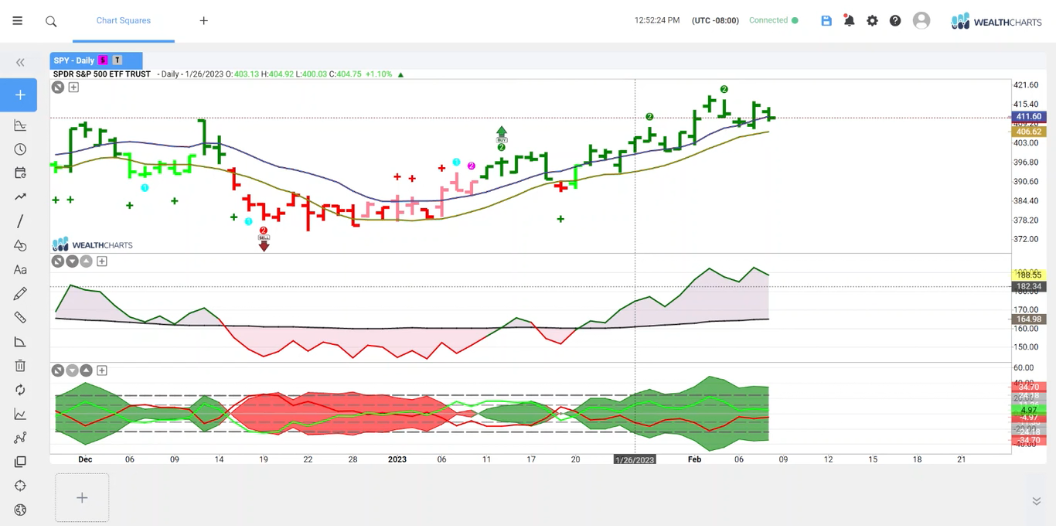The width and height of the screenshot is (1056, 526).
Task: Click the trash delete drawings icon
Action: [x=20, y=366]
